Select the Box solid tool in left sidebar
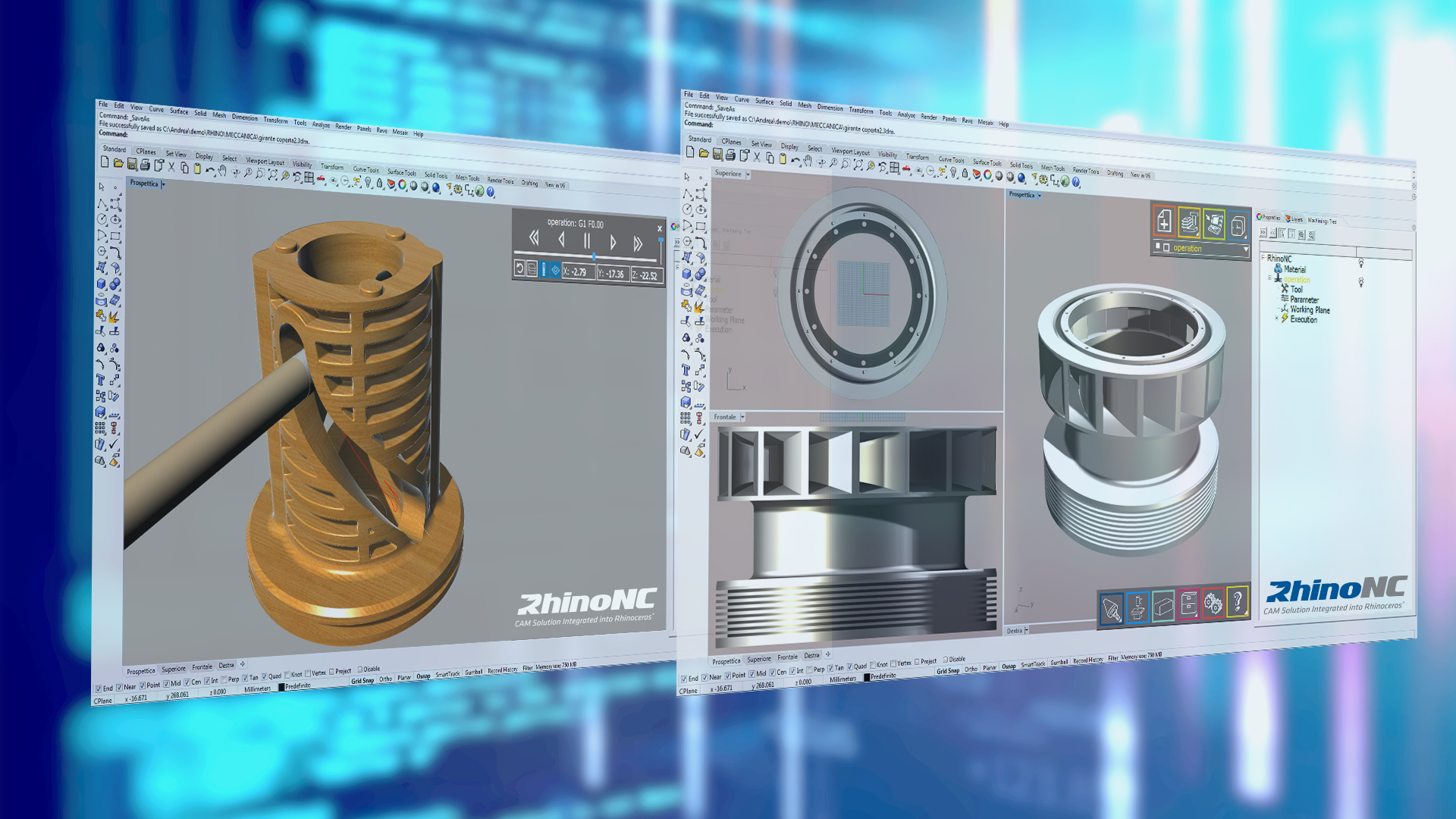The height and width of the screenshot is (819, 1456). point(100,284)
